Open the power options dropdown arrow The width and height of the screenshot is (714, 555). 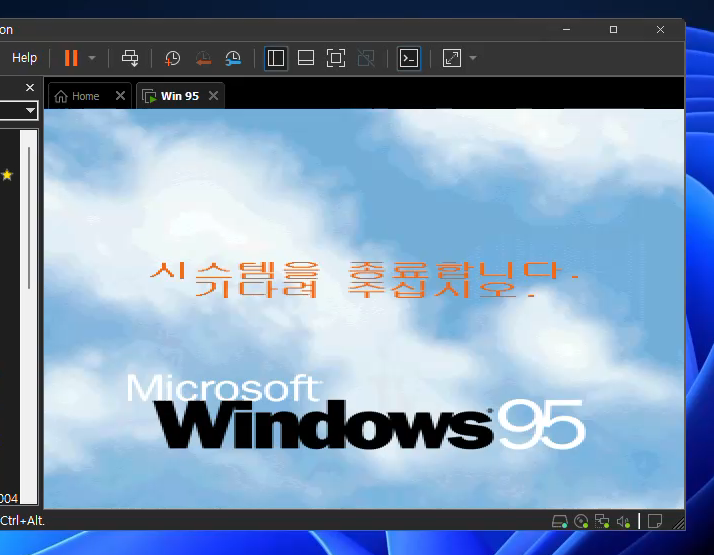coord(92,58)
